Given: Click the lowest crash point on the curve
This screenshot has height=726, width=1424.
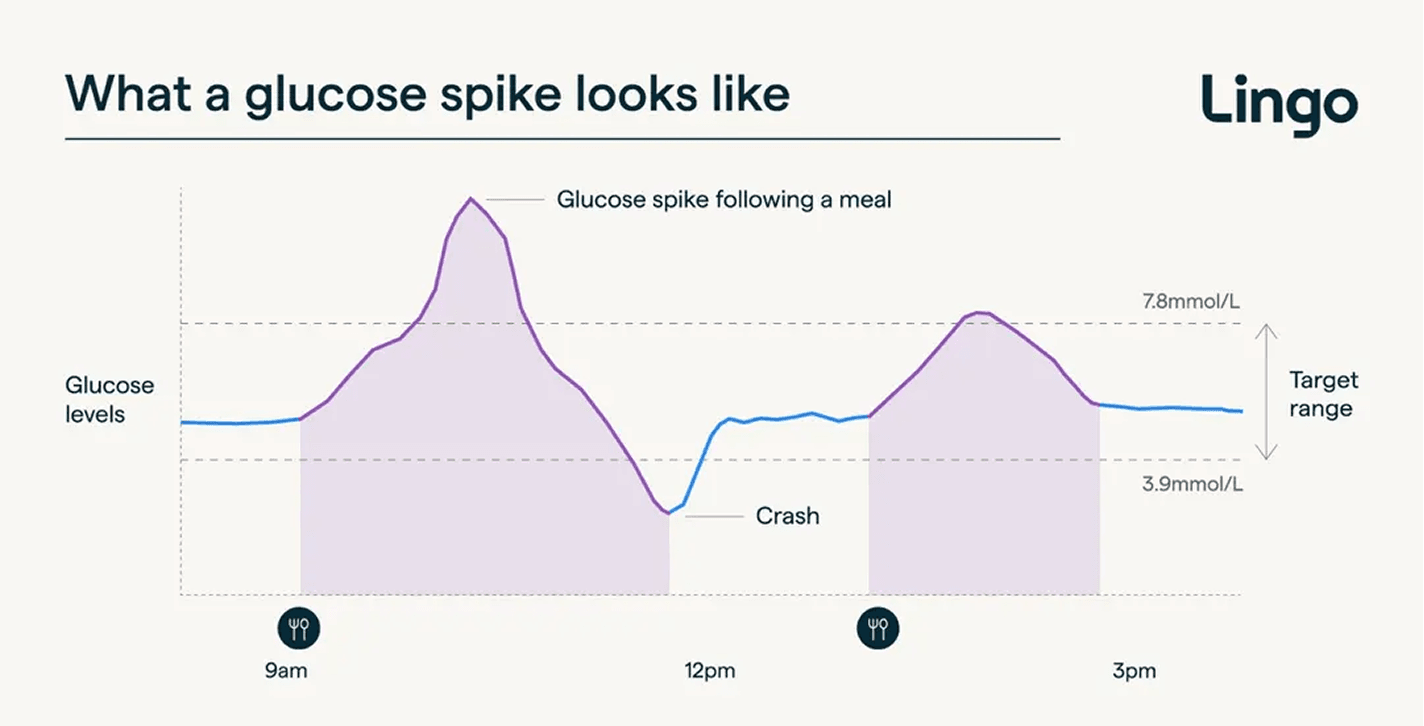Looking at the screenshot, I should [x=667, y=514].
